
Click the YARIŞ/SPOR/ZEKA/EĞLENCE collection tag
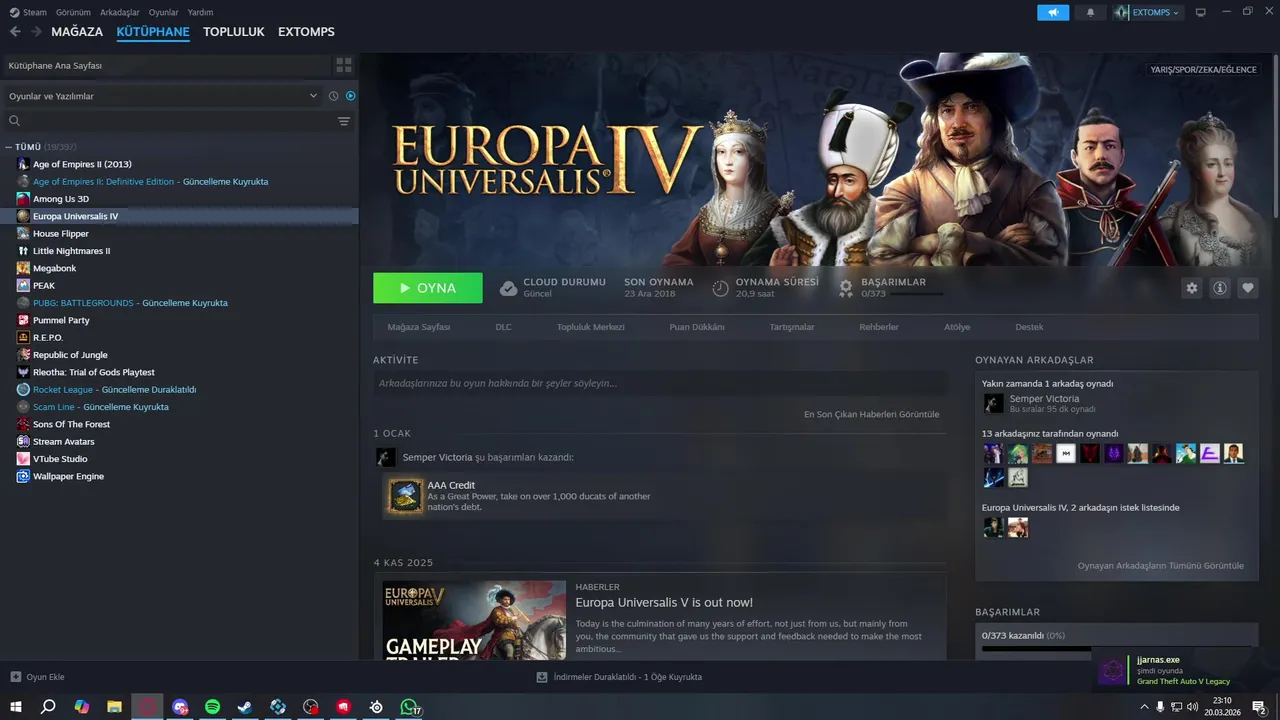coord(1203,70)
